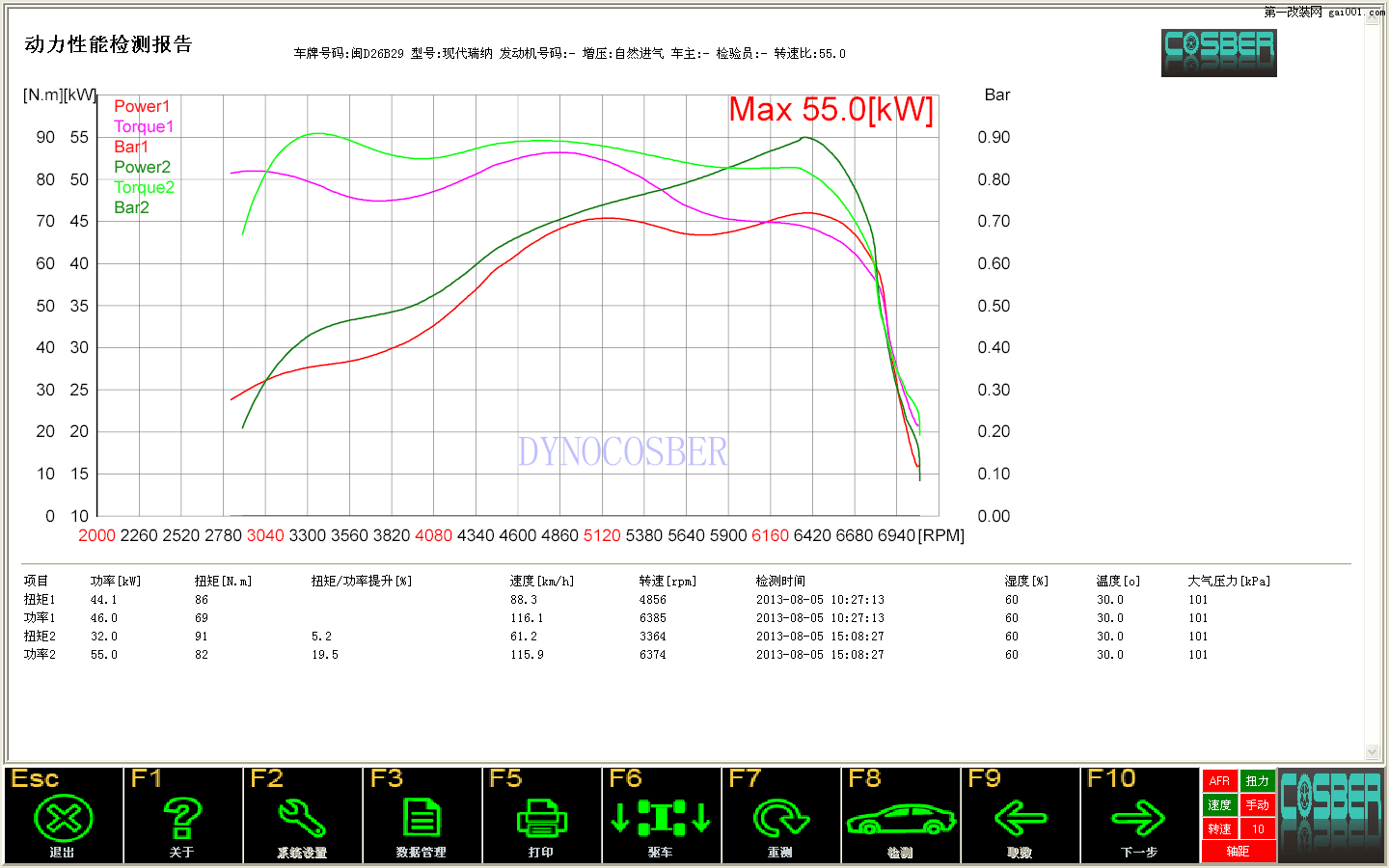Click the Esc 退出 exit button

point(63,815)
